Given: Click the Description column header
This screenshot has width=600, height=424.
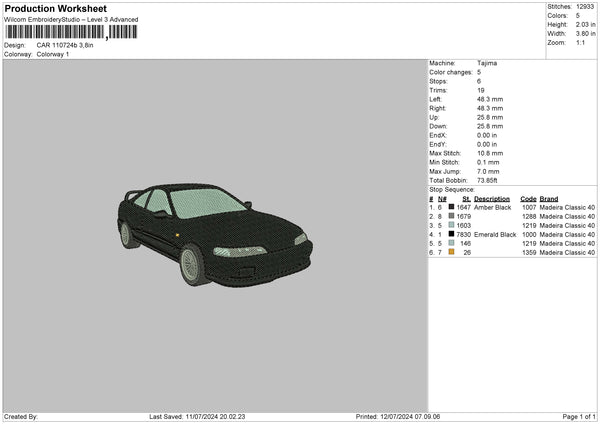Looking at the screenshot, I should pos(492,198).
